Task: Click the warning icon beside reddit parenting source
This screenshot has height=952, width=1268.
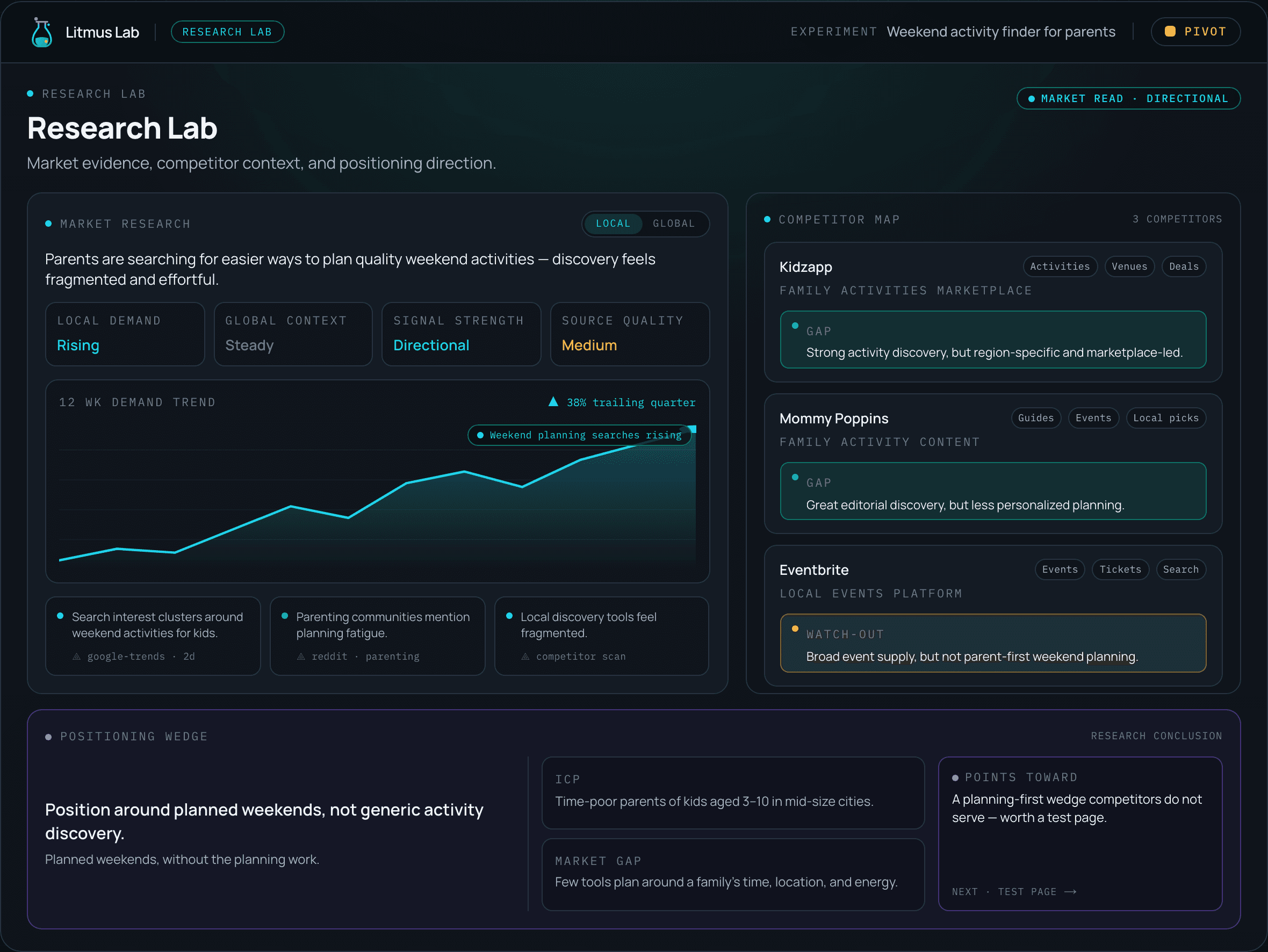Action: coord(301,657)
